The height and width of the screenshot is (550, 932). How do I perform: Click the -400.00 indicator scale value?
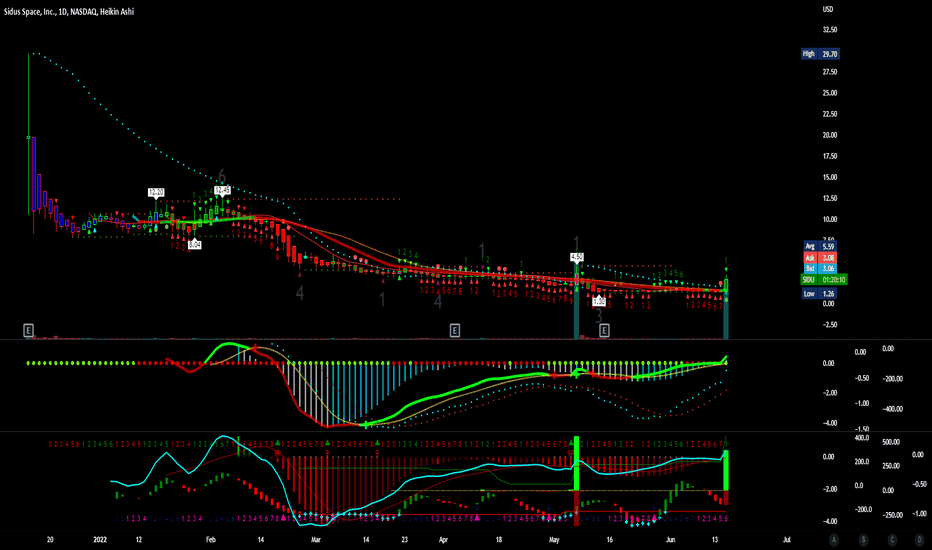892,409
